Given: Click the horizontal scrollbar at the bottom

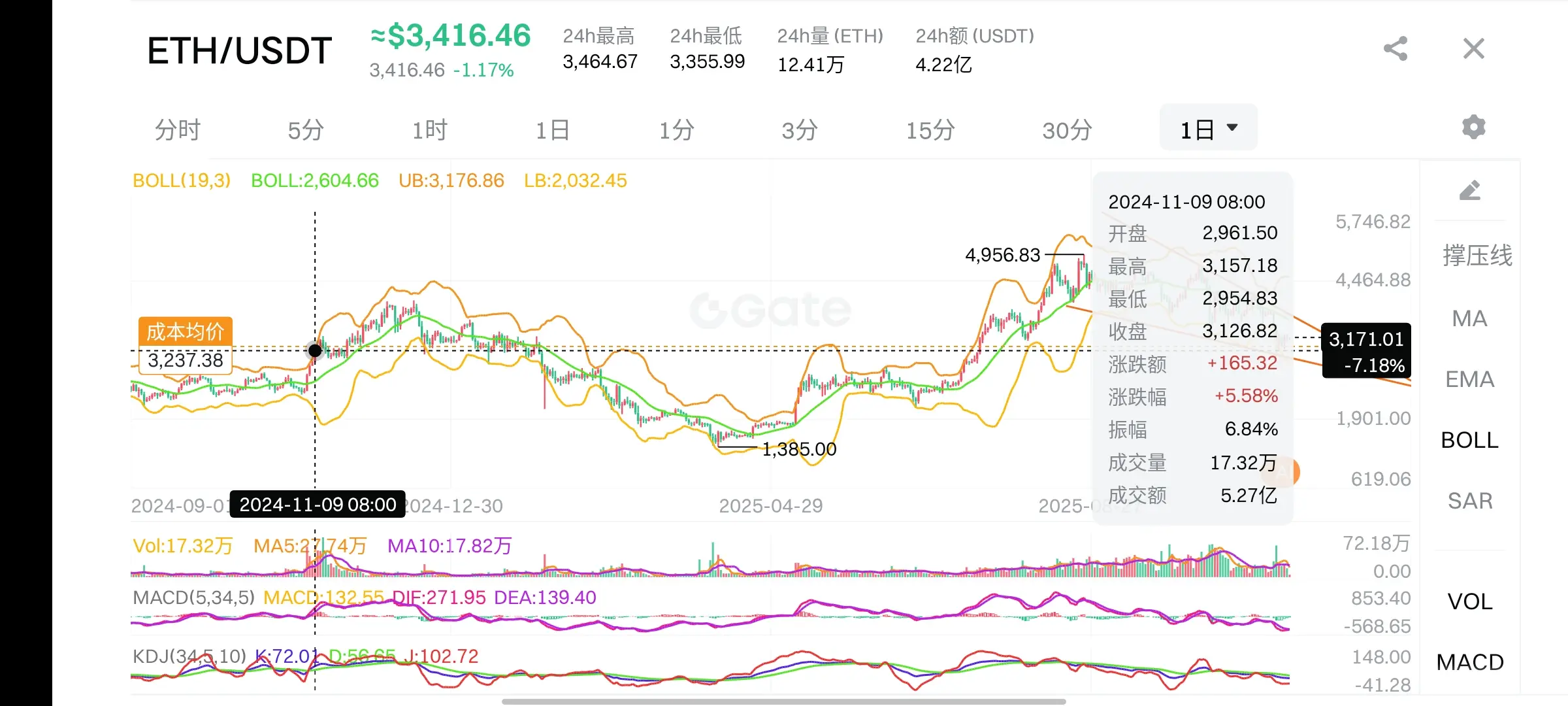Looking at the screenshot, I should (784, 701).
